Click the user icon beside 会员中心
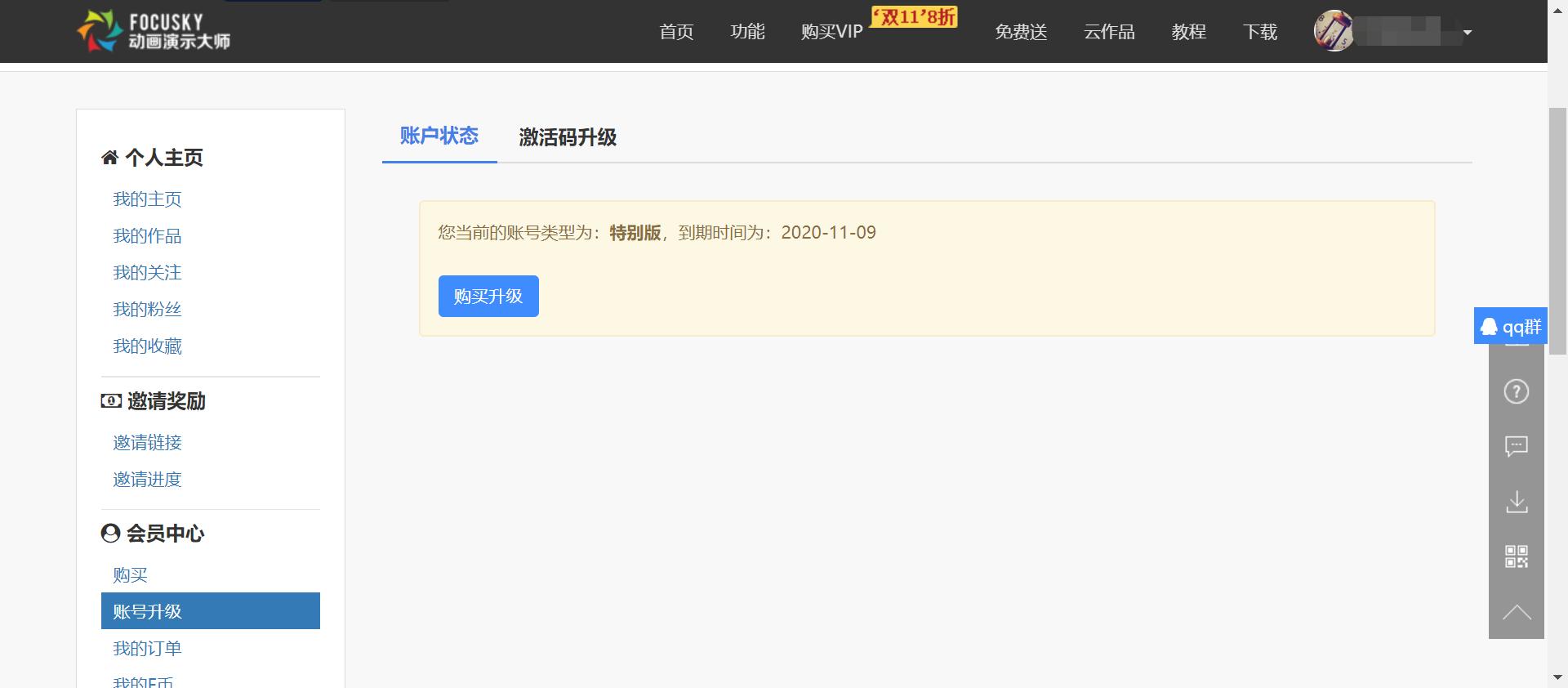Viewport: 1568px width, 688px height. [x=110, y=534]
